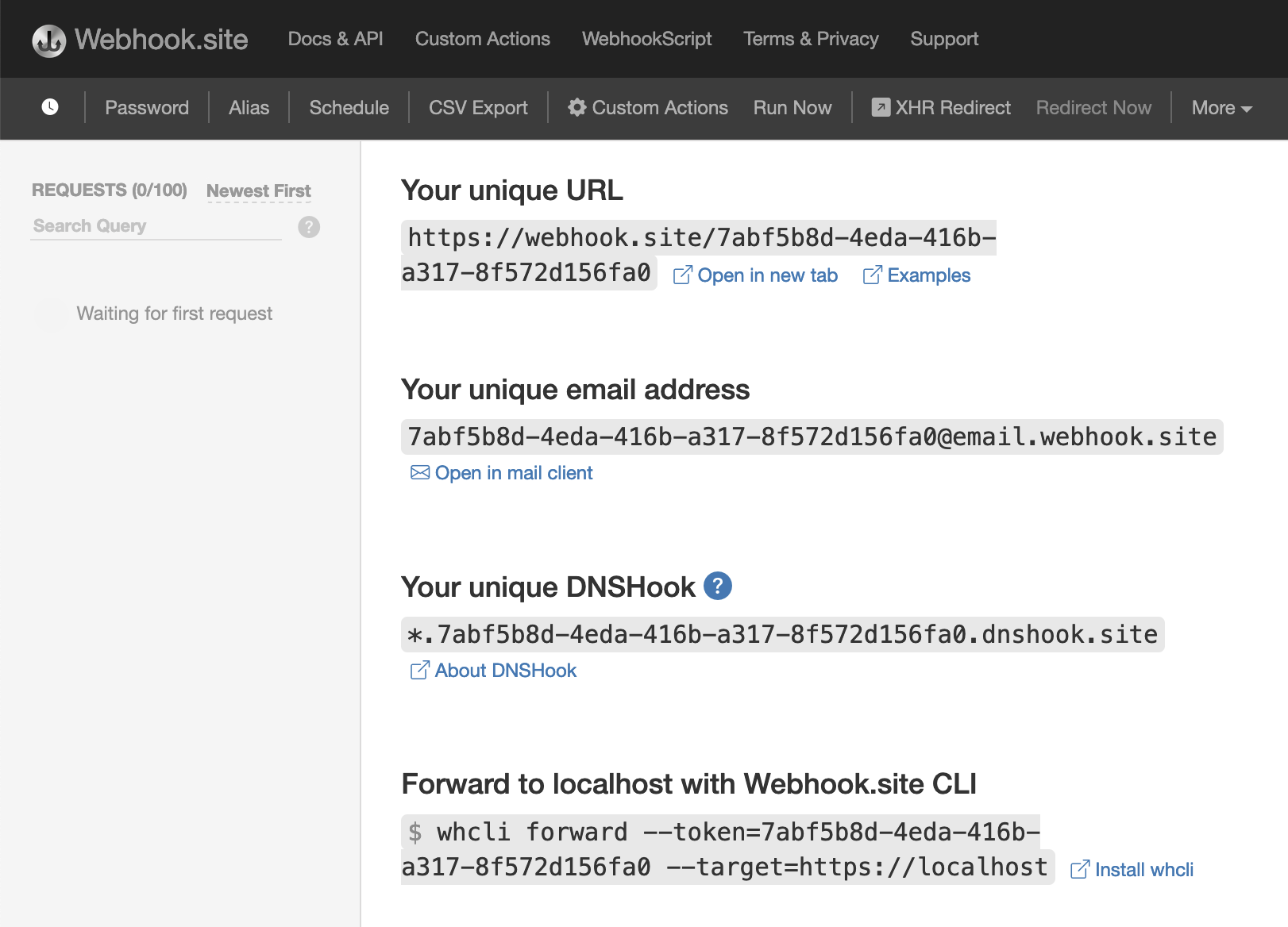This screenshot has height=927, width=1288.
Task: Click external-link icon before Install whcli
Action: (1080, 870)
